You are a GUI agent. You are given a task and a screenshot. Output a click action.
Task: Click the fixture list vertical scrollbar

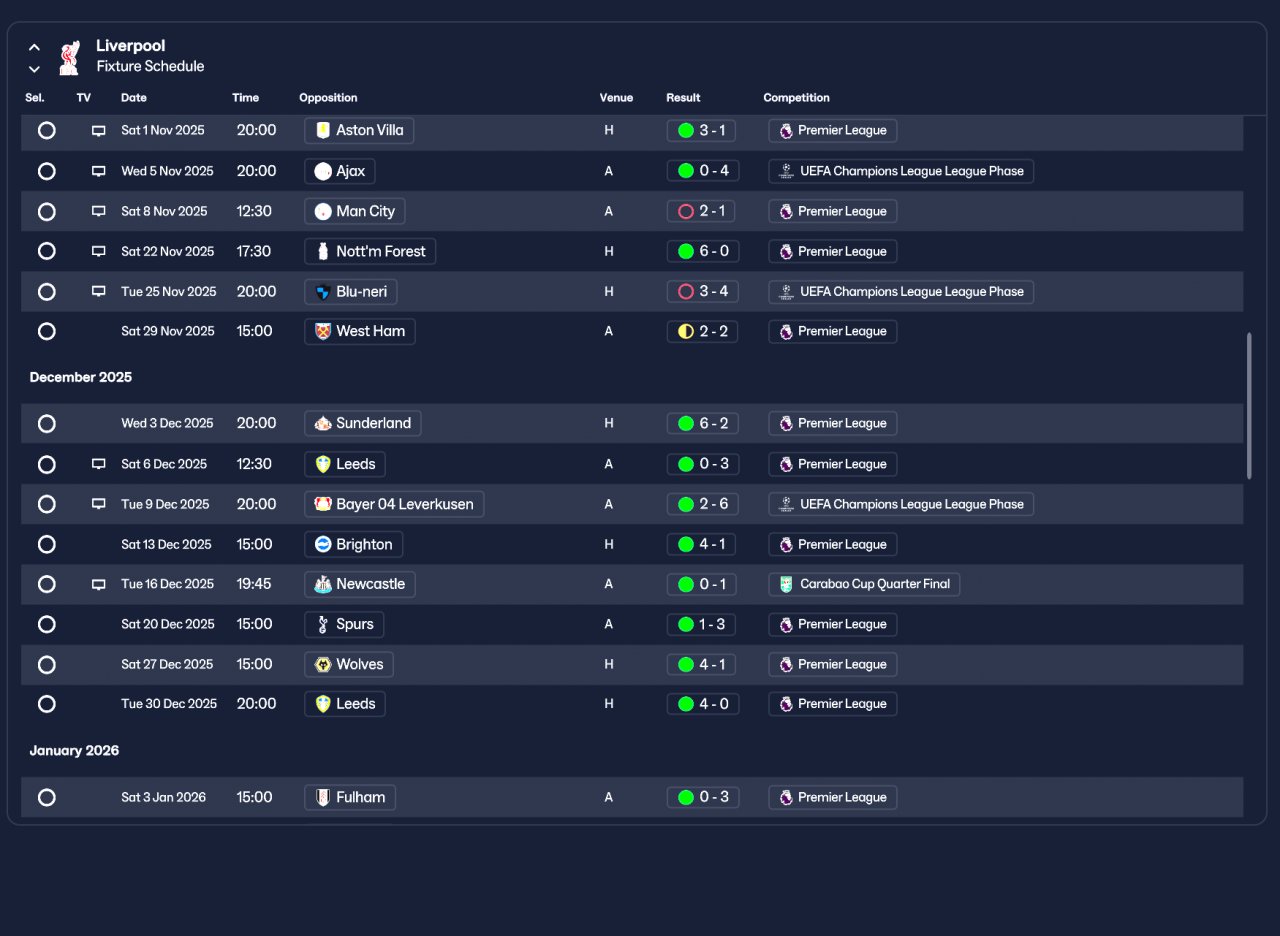[1249, 406]
